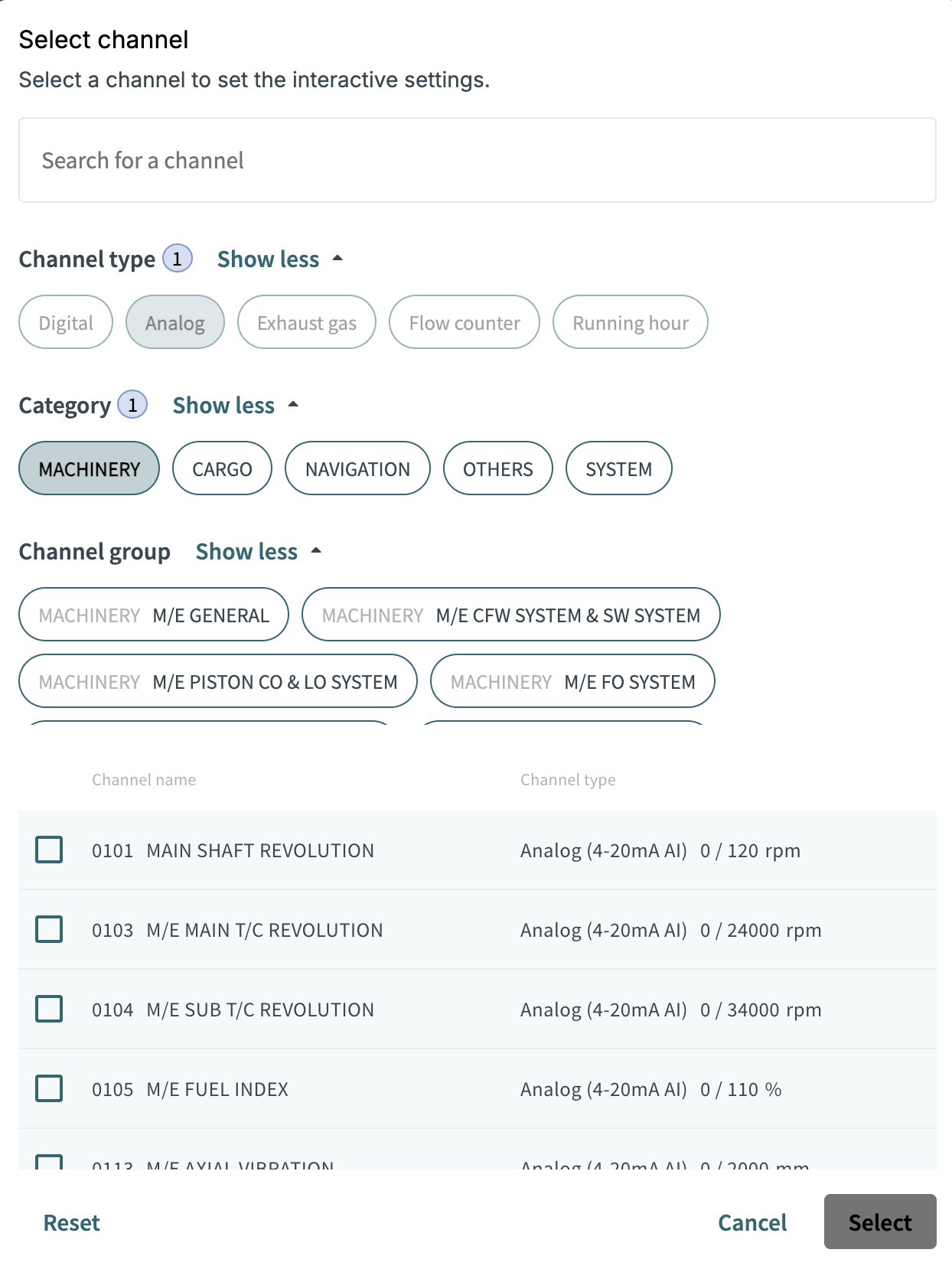The image size is (952, 1269).
Task: Filter by M/E CFW SYSTEM & SW SYSTEM group
Action: coord(511,615)
